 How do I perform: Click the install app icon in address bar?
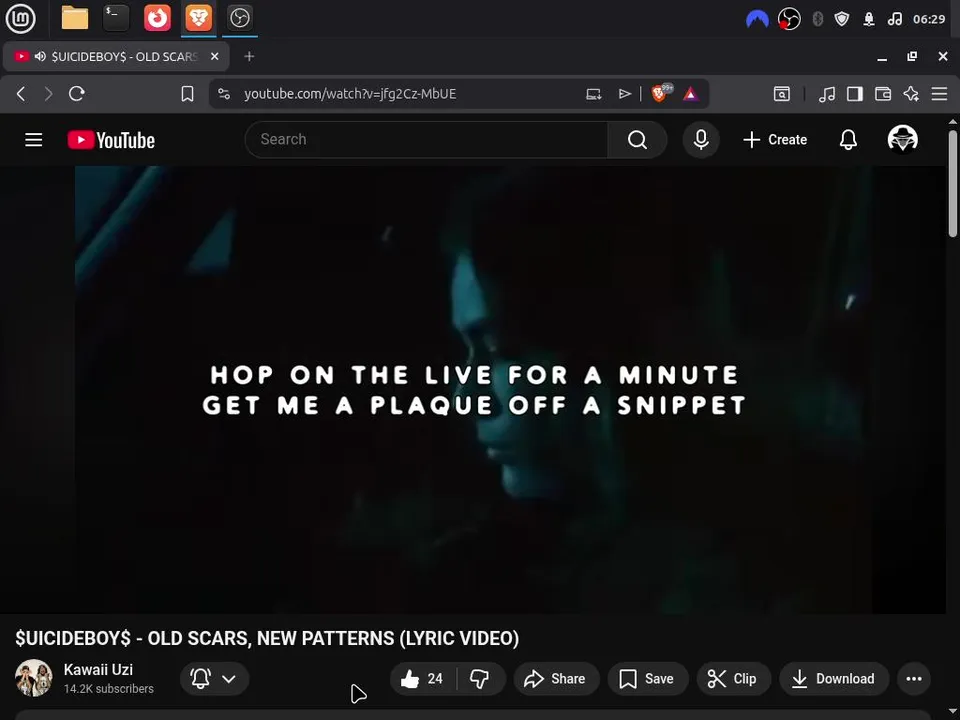pos(593,94)
